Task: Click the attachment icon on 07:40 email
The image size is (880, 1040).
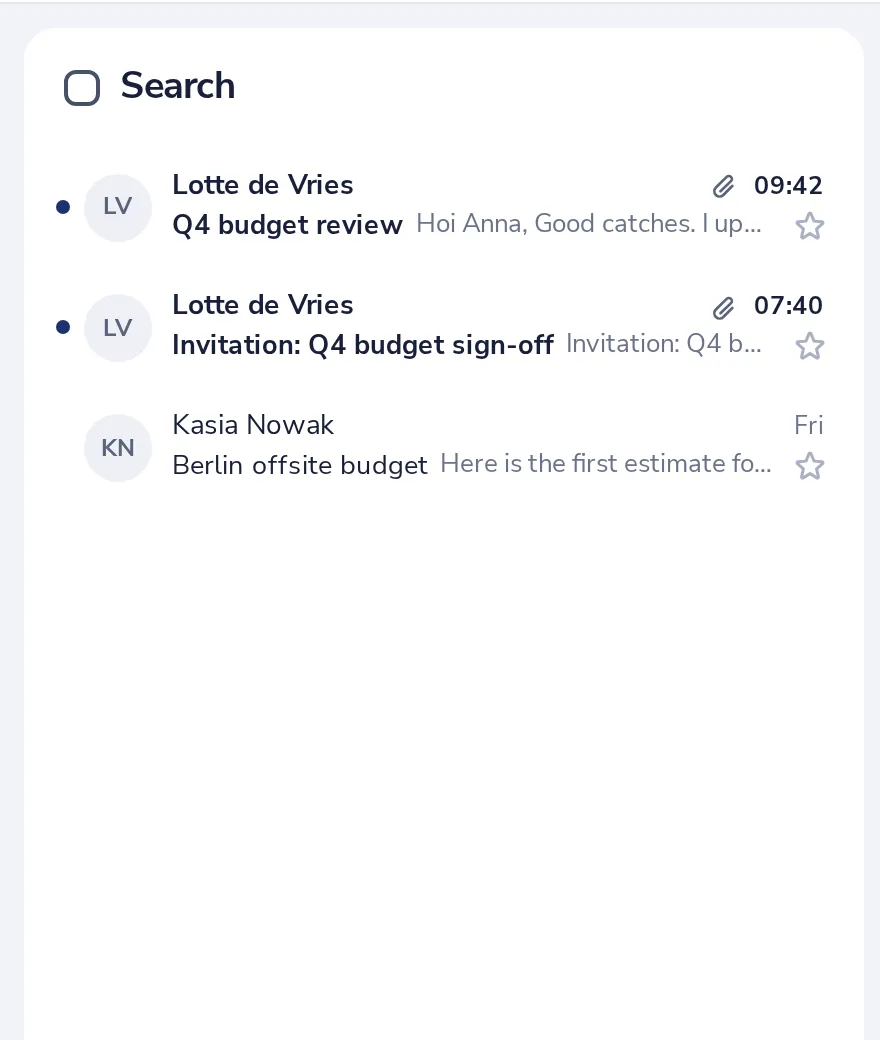Action: [723, 307]
